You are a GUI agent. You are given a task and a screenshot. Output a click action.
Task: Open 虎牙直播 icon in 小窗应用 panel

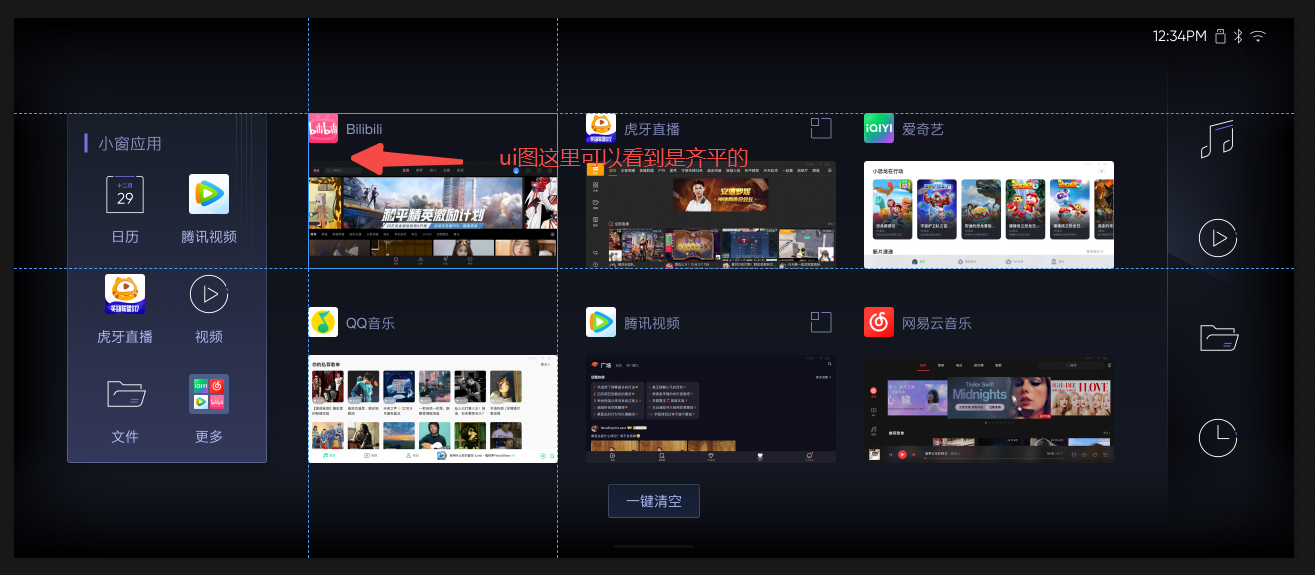[125, 294]
